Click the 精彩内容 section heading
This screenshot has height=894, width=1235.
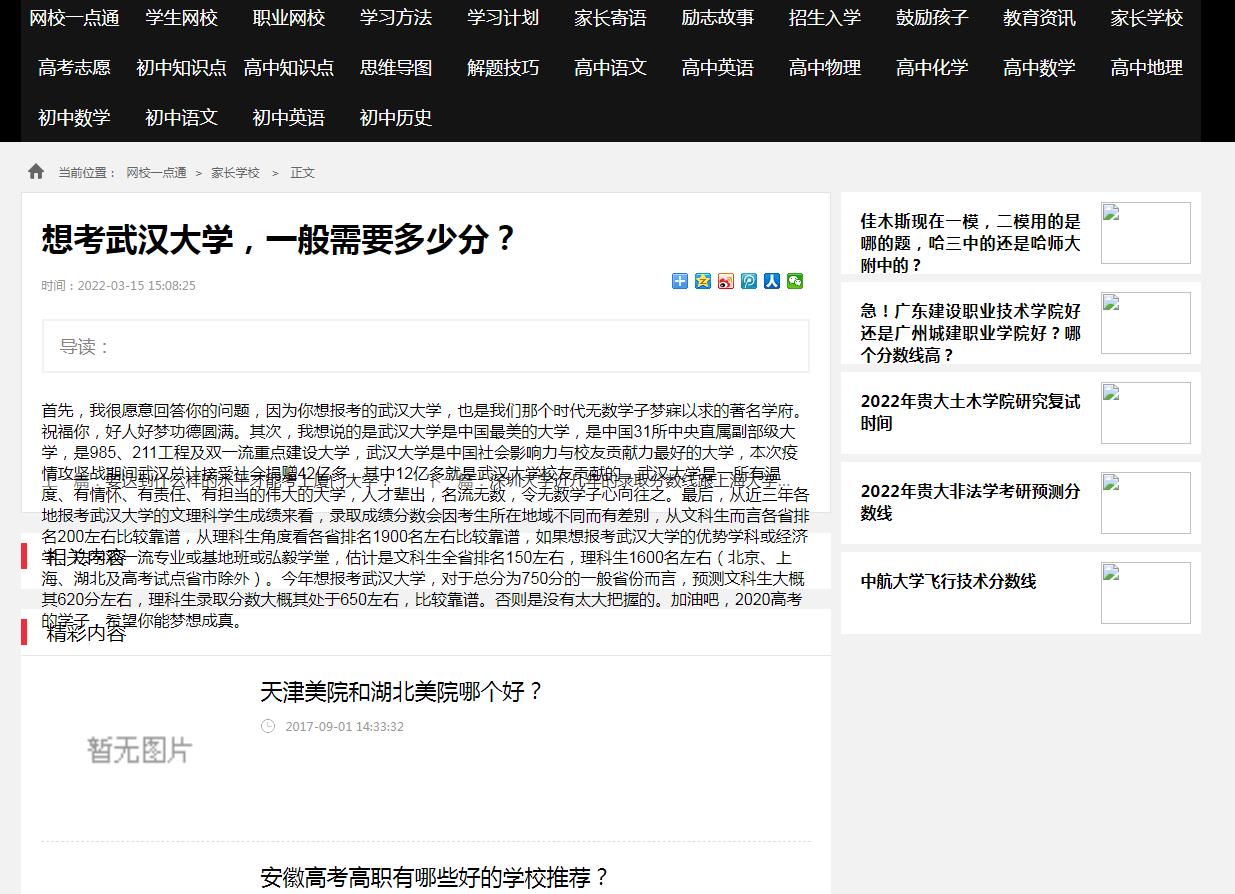coord(85,632)
